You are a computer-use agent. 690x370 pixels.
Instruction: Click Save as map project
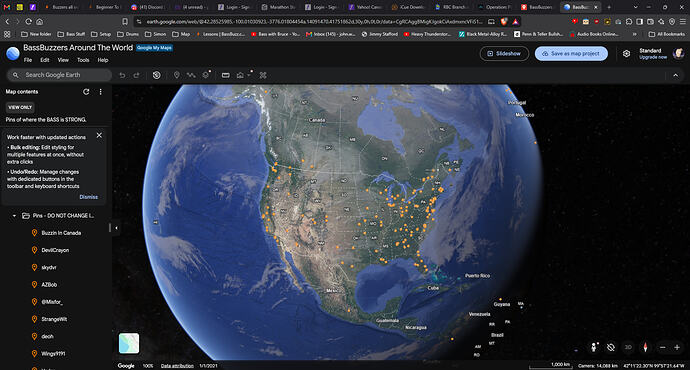click(x=571, y=54)
